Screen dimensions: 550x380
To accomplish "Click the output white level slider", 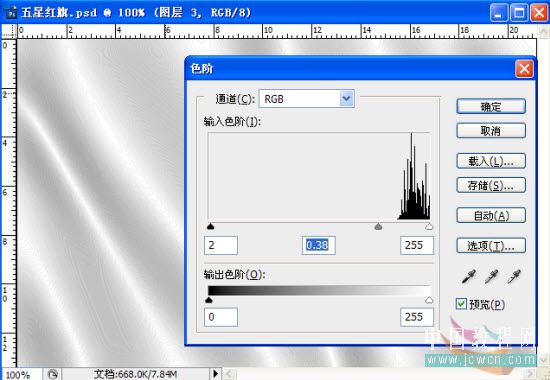I will (429, 300).
